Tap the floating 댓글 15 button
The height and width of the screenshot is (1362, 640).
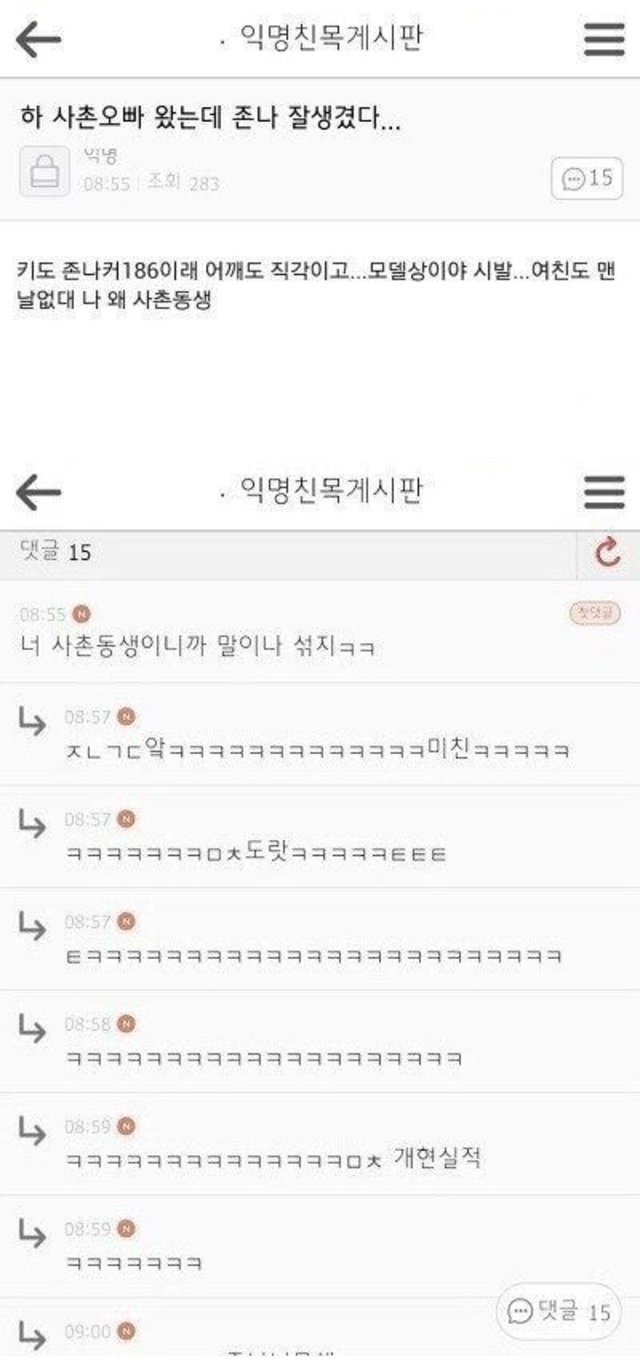pos(559,1312)
